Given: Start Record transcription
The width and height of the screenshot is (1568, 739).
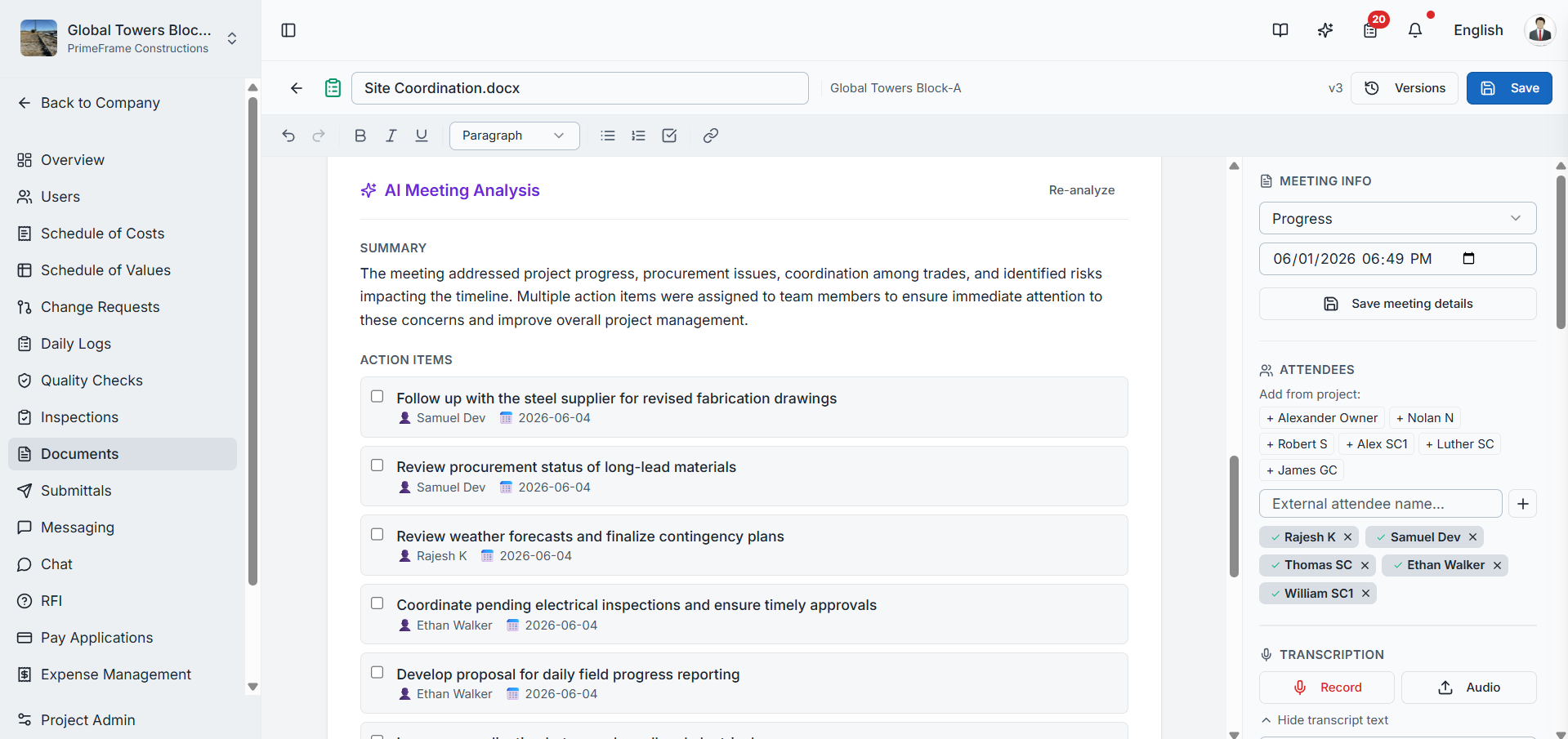Looking at the screenshot, I should [x=1327, y=688].
